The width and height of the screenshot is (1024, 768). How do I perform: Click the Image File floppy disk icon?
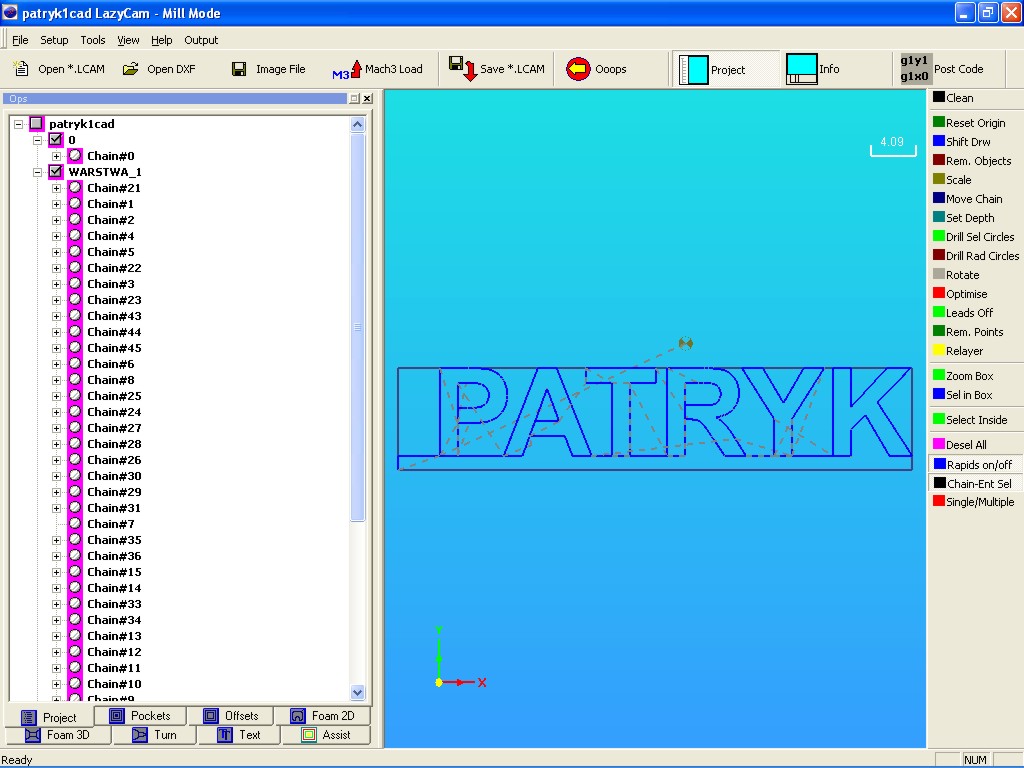point(239,69)
